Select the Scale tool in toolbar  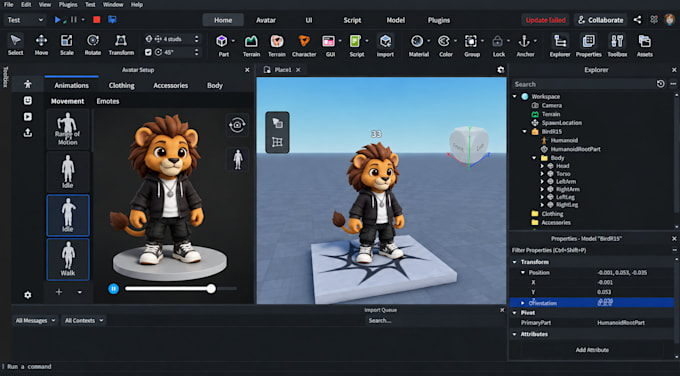click(66, 45)
